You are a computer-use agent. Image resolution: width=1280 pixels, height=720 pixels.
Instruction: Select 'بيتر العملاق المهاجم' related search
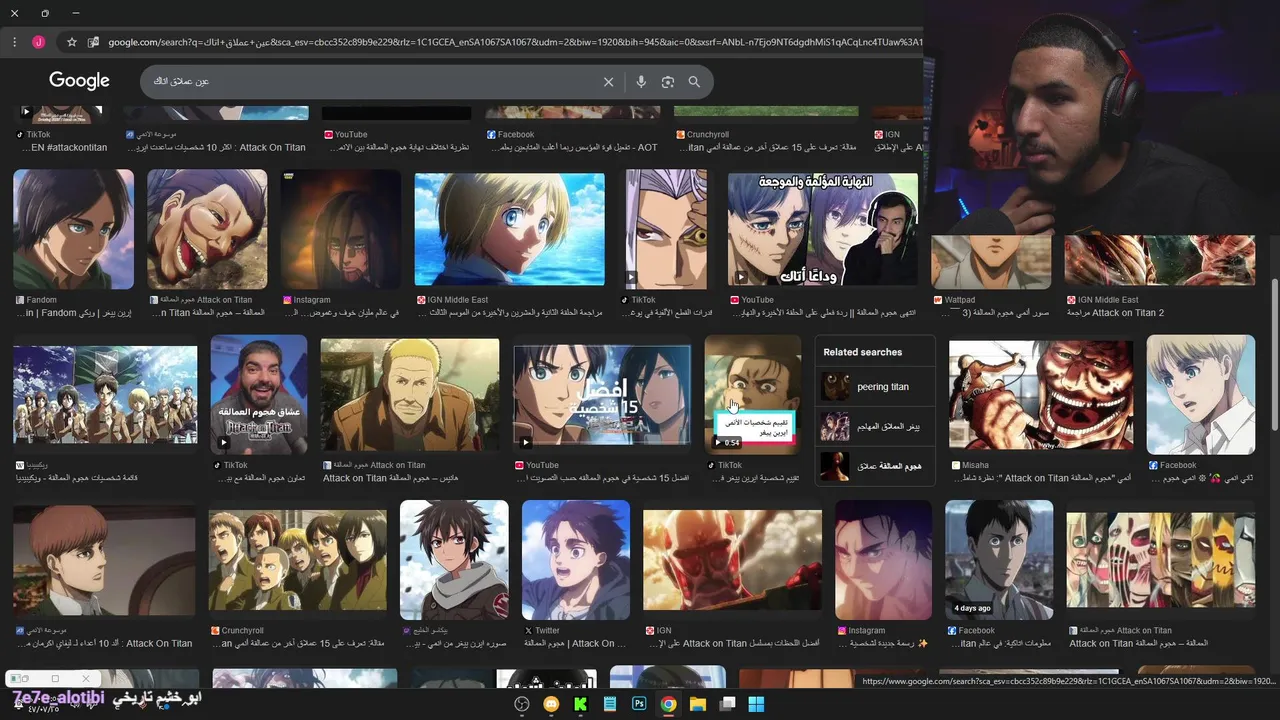pyautogui.click(x=875, y=427)
